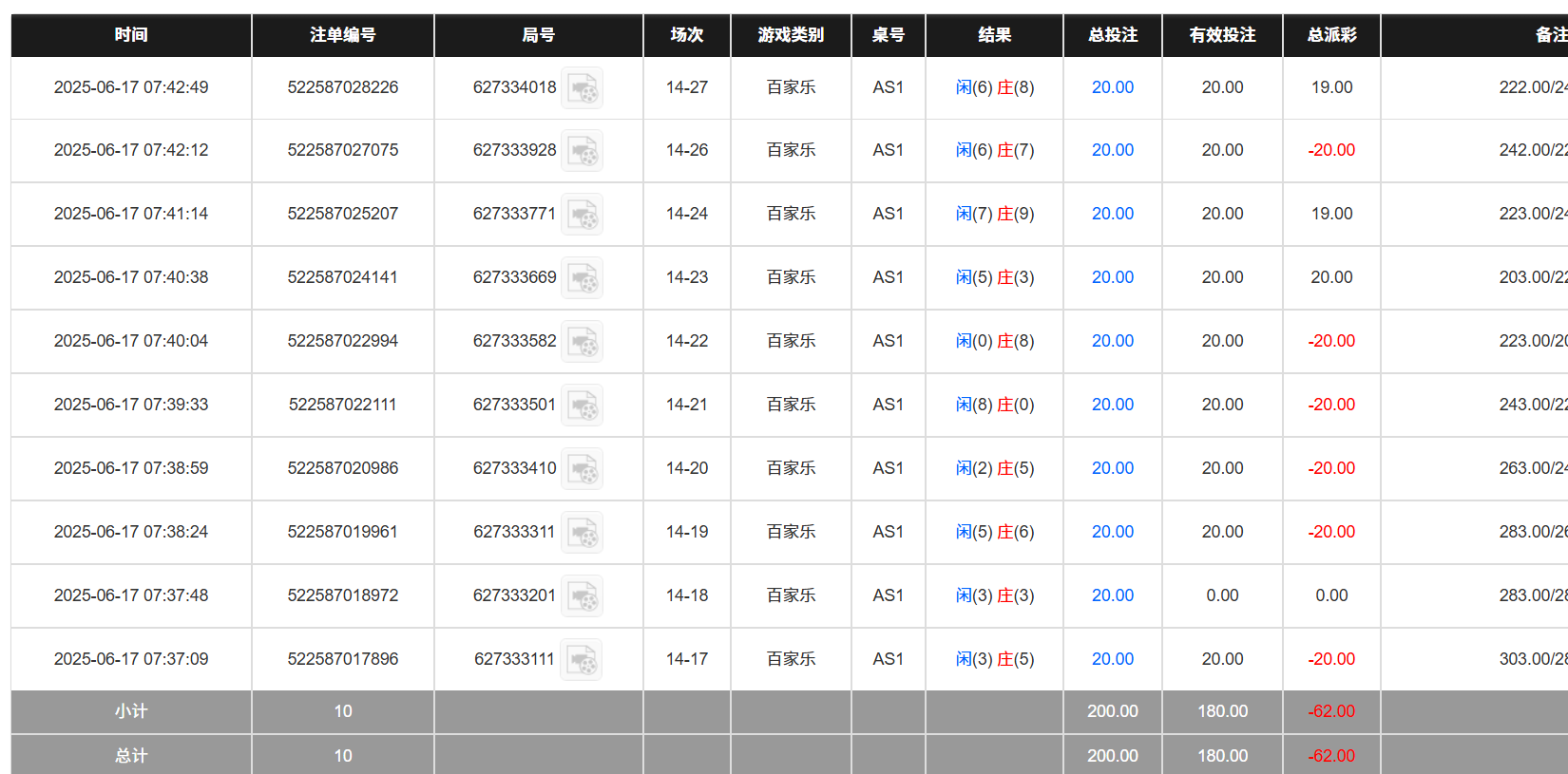1568x774 pixels.
Task: Click blue 20.00 bet for round 14-18
Action: click(1112, 595)
